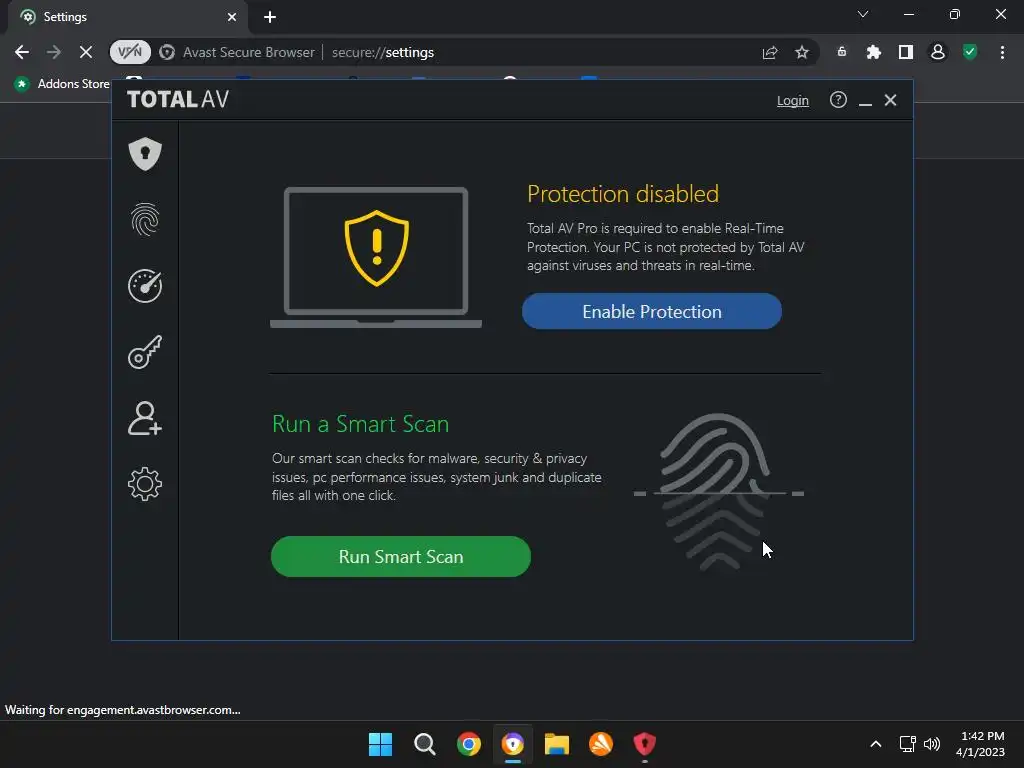Open the TotalAV shield protection section
Screen dimensions: 1024x768
tap(145, 153)
